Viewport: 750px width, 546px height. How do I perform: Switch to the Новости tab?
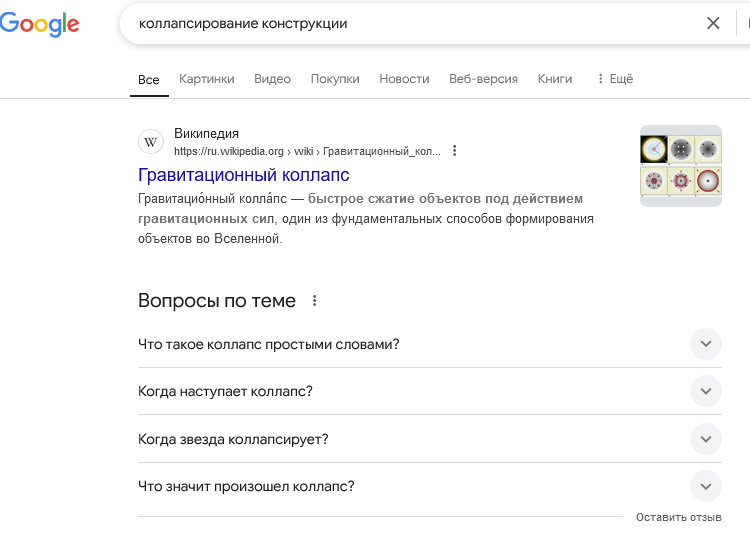(404, 79)
